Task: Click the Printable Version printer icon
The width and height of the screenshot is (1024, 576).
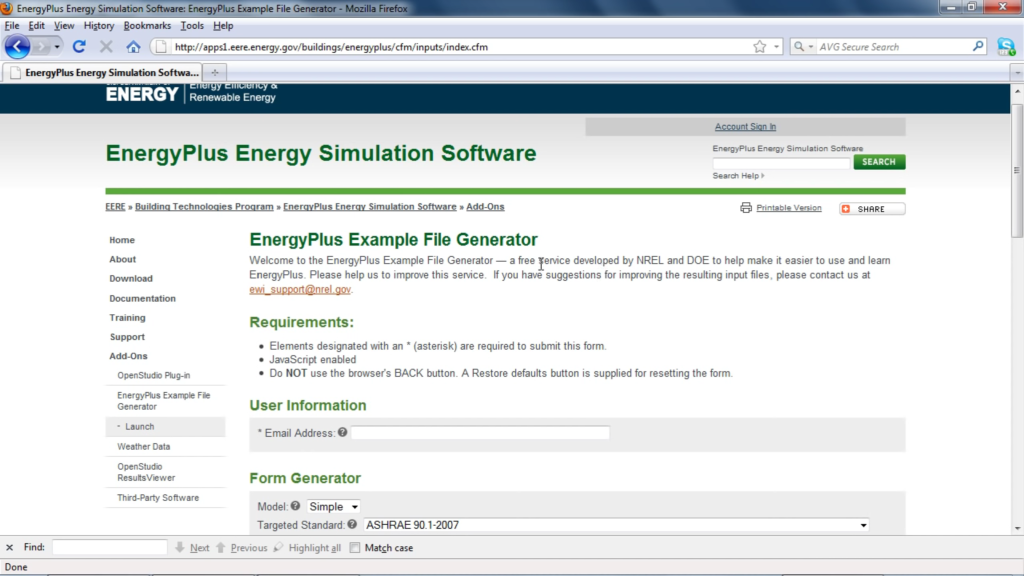Action: pos(746,208)
